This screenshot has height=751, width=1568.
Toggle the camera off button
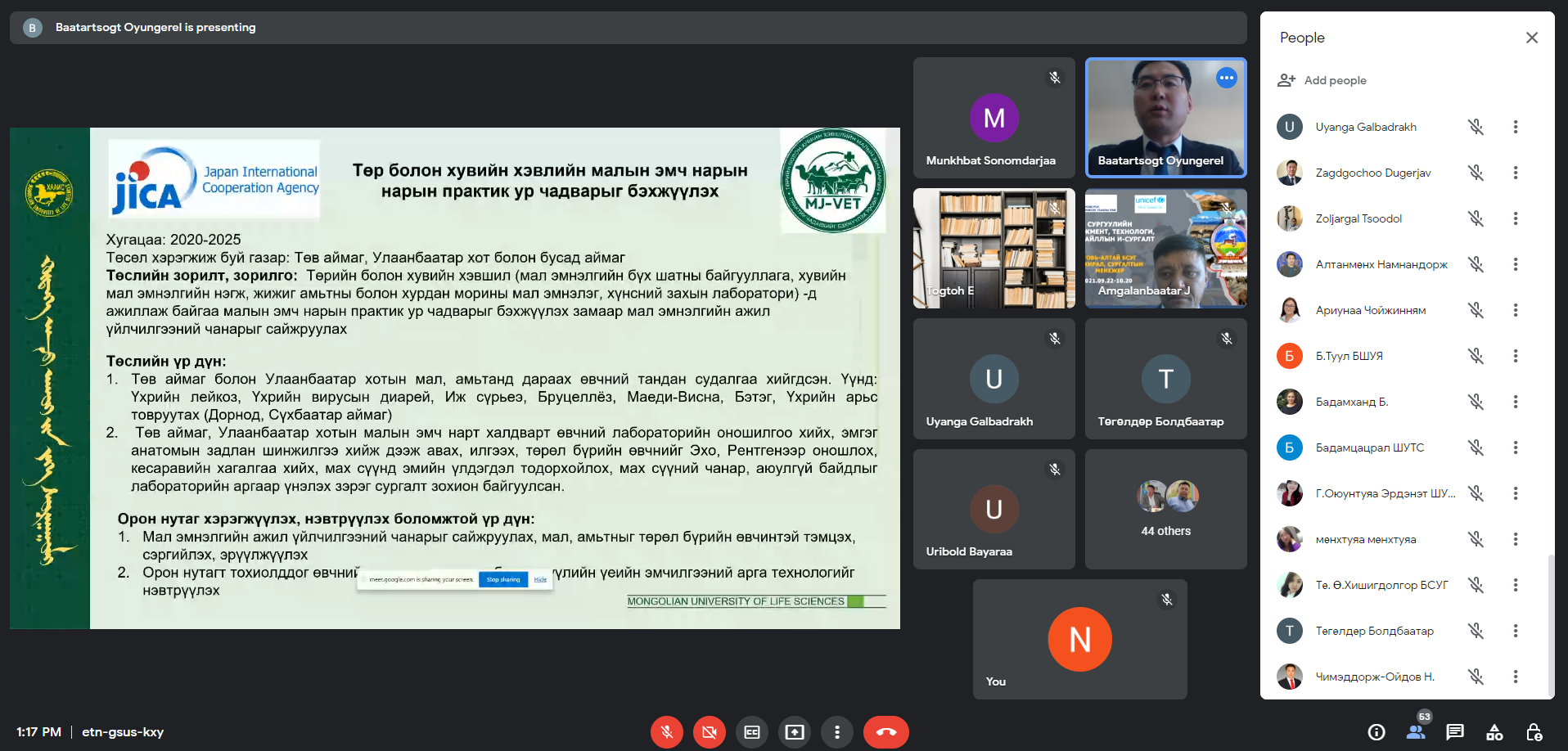[709, 732]
